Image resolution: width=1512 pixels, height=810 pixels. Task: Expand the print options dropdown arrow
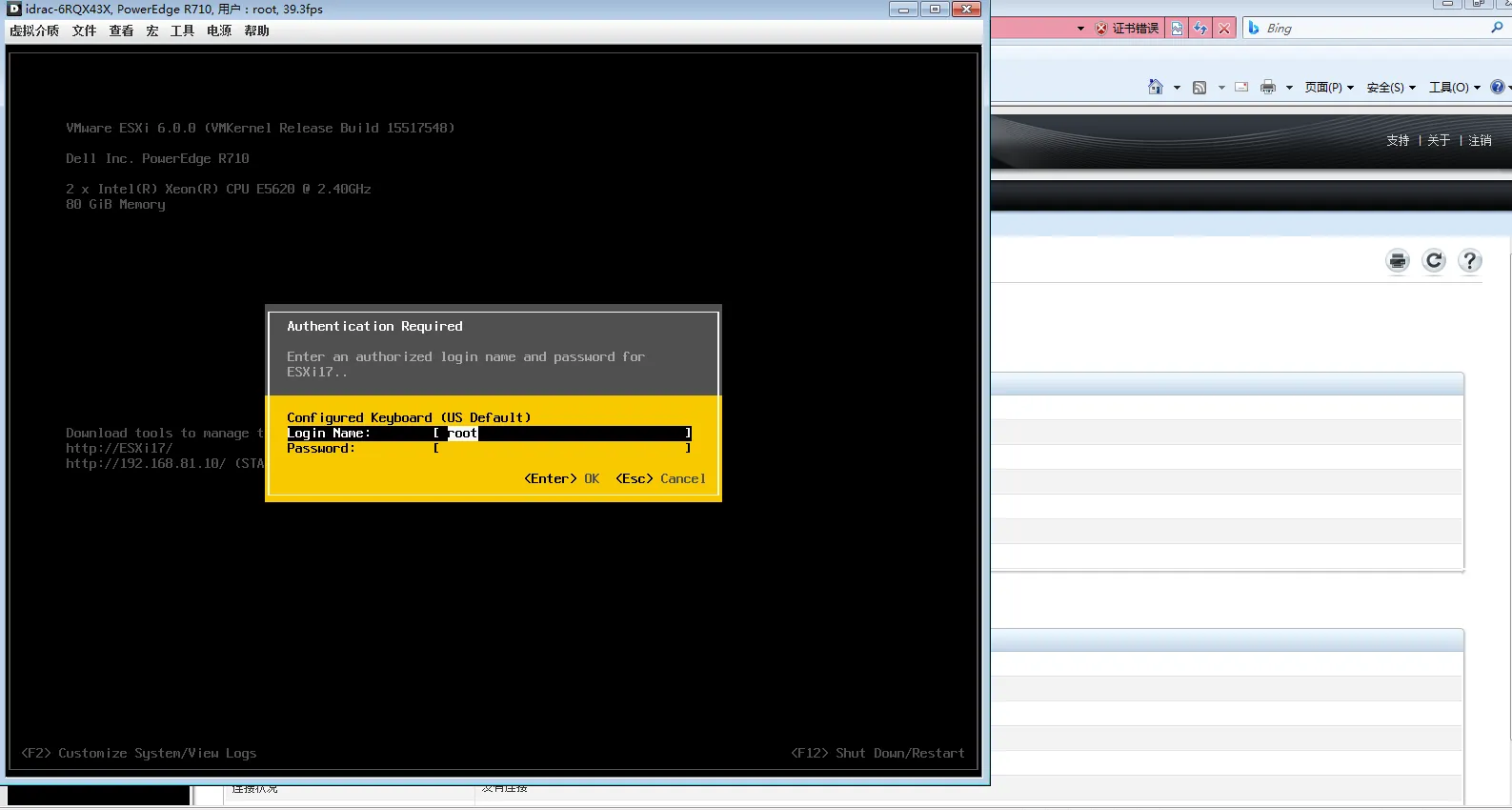tap(1289, 88)
